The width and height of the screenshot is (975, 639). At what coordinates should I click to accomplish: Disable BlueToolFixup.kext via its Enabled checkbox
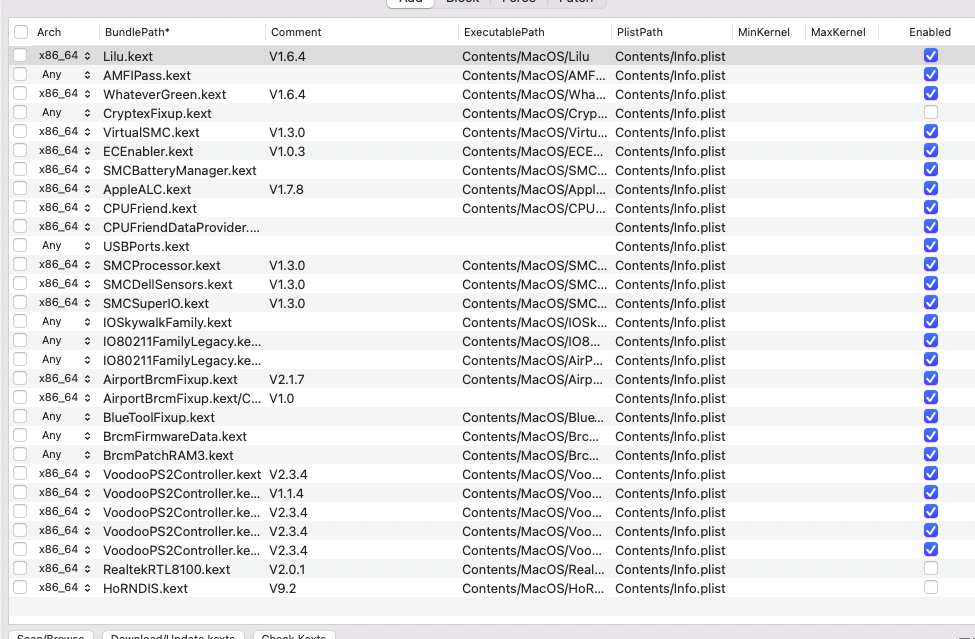930,416
